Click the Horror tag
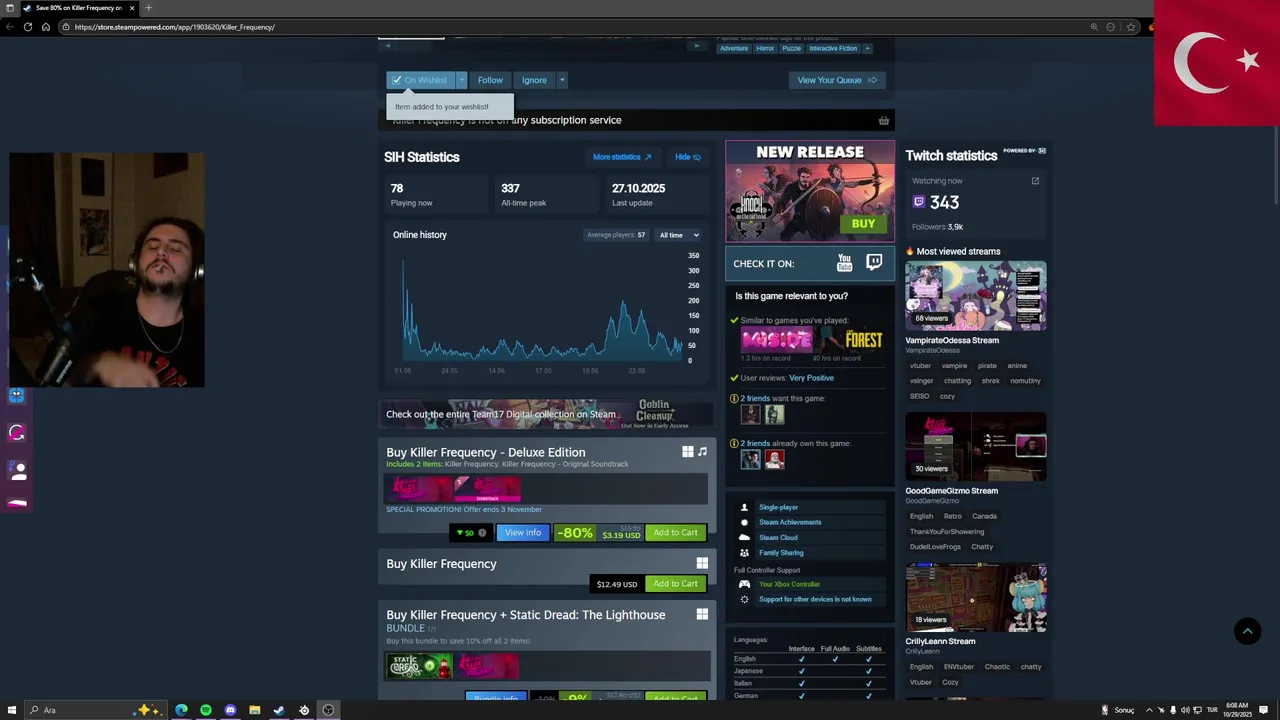The image size is (1280, 720). pyautogui.click(x=765, y=48)
